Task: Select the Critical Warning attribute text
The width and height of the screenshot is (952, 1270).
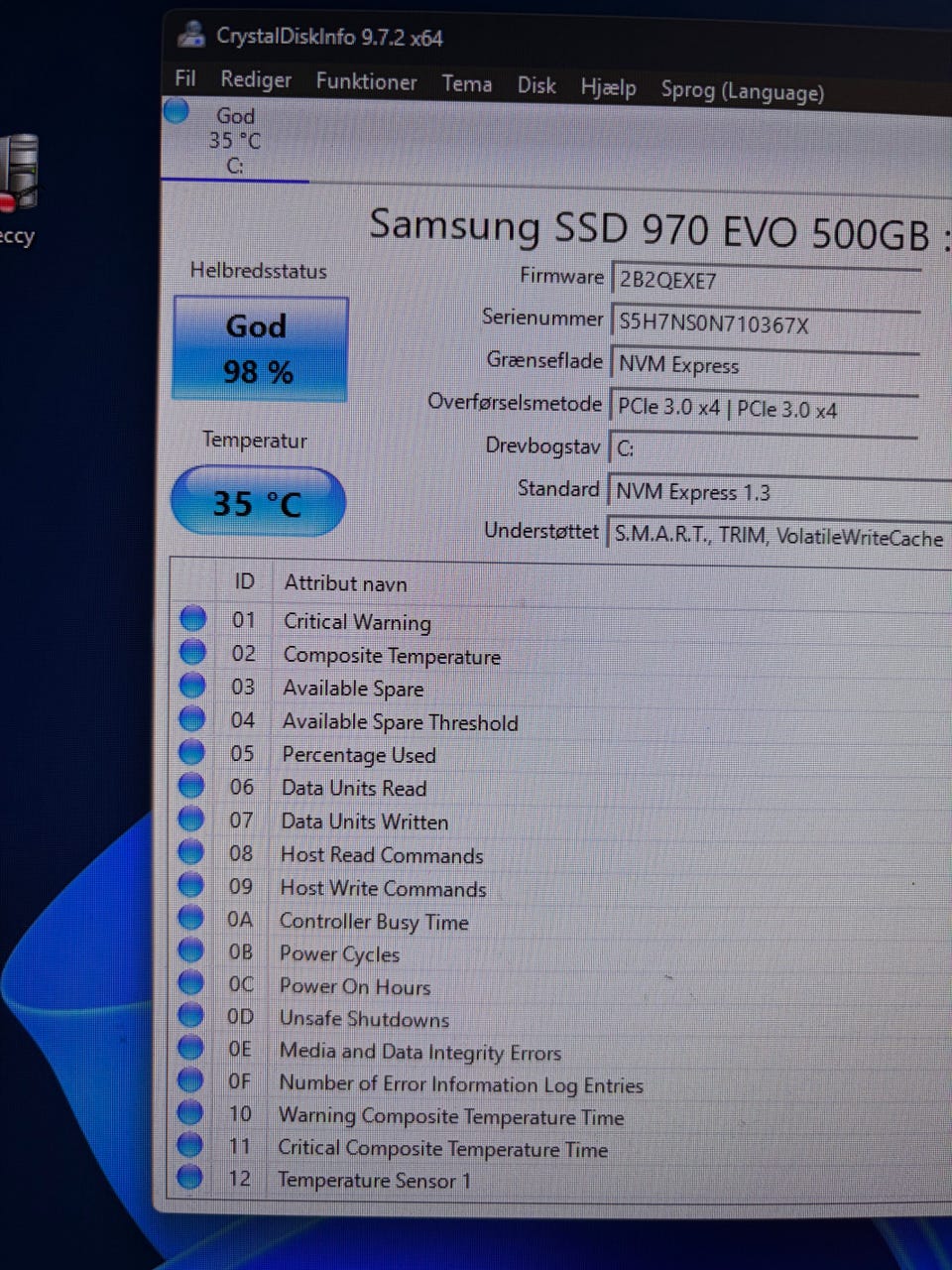Action: pyautogui.click(x=357, y=622)
